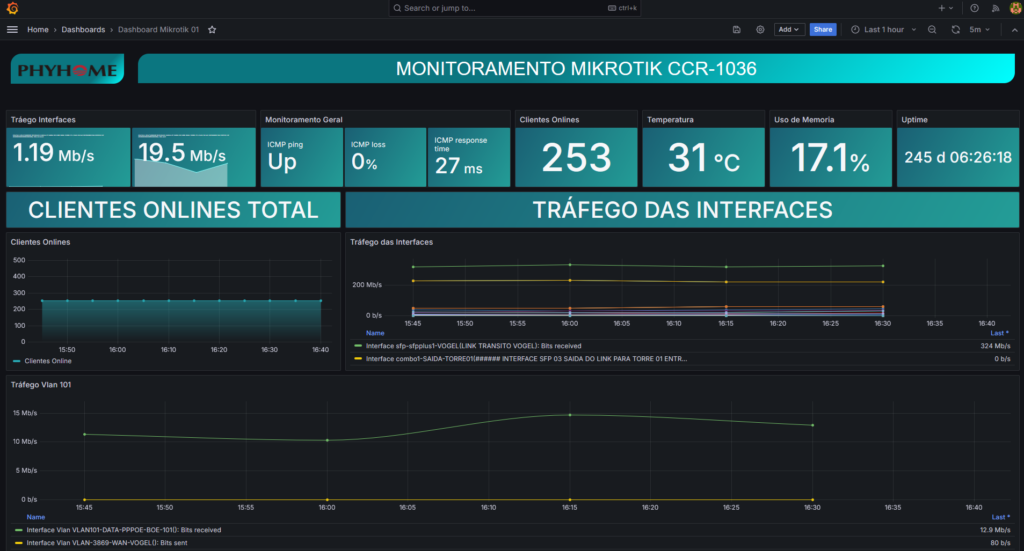This screenshot has height=551, width=1024.
Task: Open the help question mark icon
Action: coord(974,8)
